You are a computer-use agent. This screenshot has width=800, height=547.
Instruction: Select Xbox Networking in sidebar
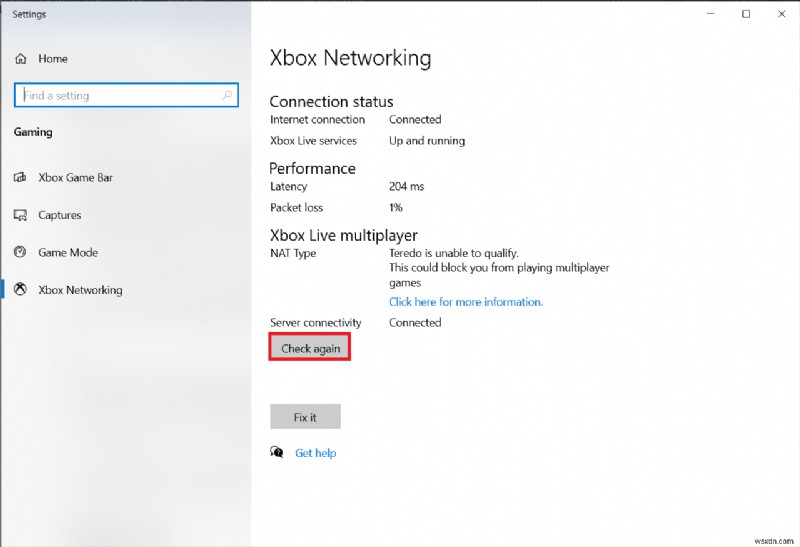coord(80,290)
